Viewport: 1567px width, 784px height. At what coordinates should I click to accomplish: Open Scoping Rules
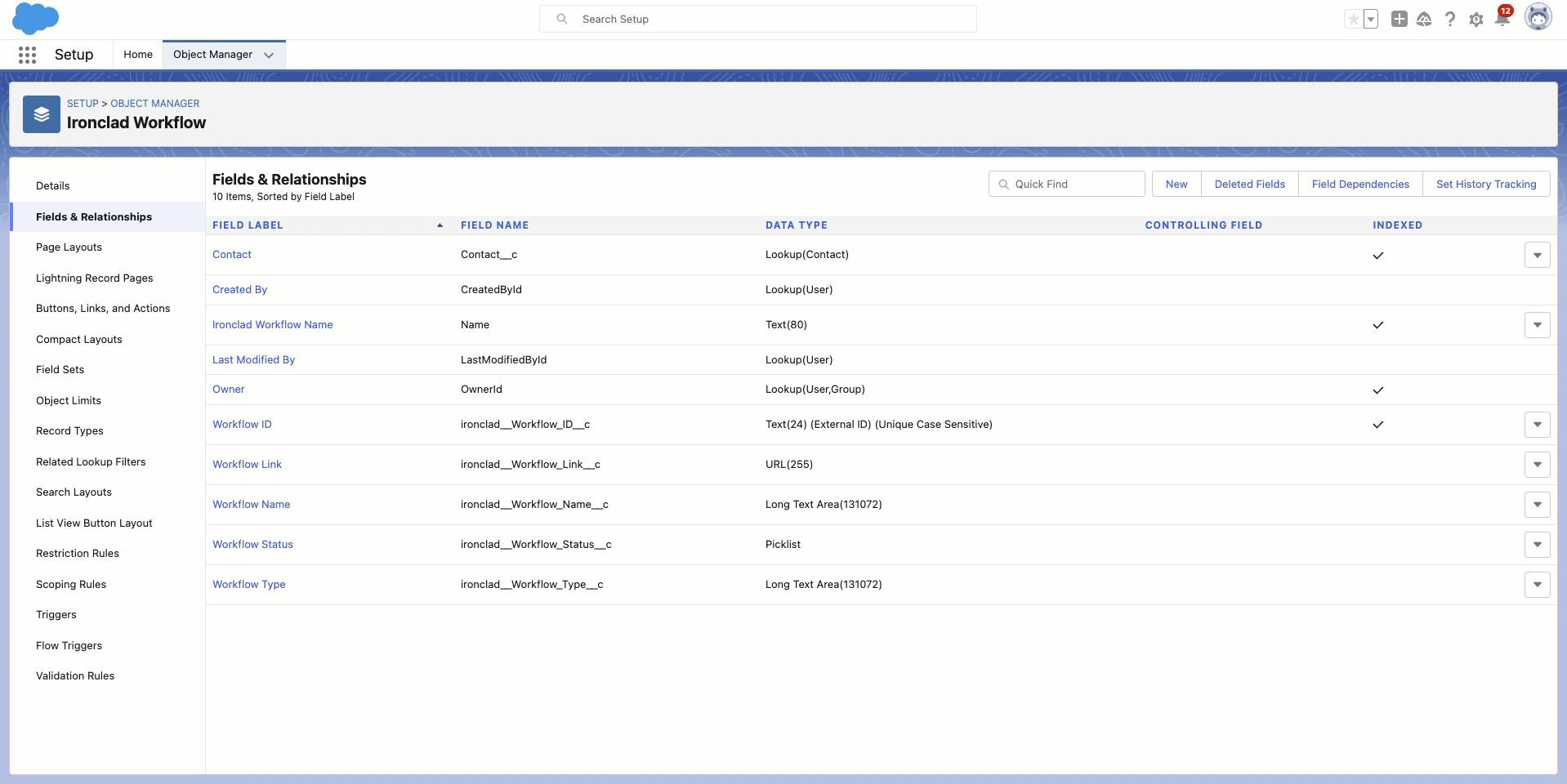[x=71, y=585]
